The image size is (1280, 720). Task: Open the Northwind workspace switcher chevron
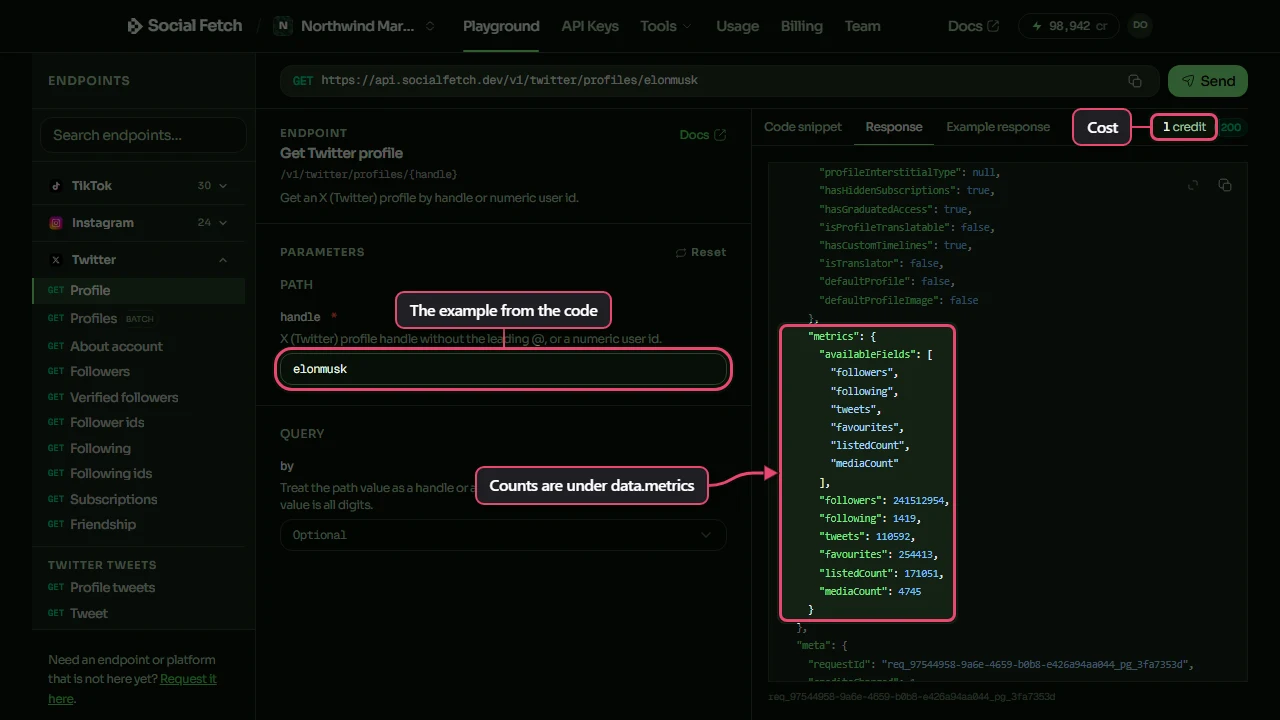(x=430, y=26)
